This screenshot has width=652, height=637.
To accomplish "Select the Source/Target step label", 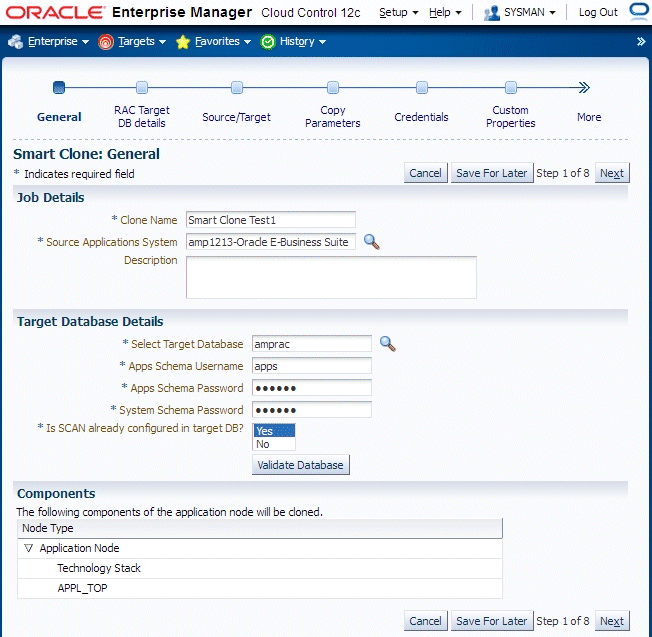I will pyautogui.click(x=236, y=117).
